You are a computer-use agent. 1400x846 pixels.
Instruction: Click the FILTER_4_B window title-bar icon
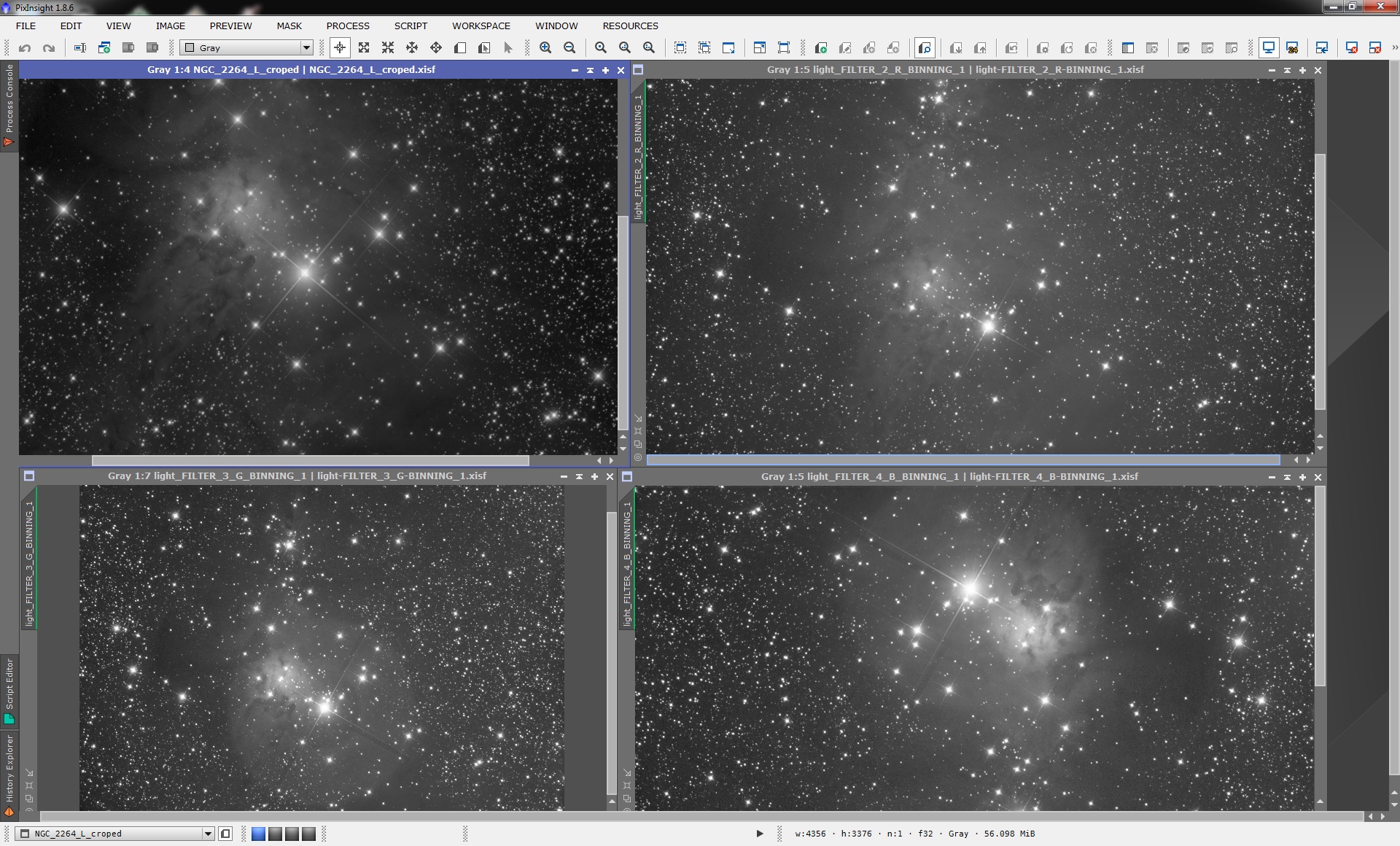[627, 477]
